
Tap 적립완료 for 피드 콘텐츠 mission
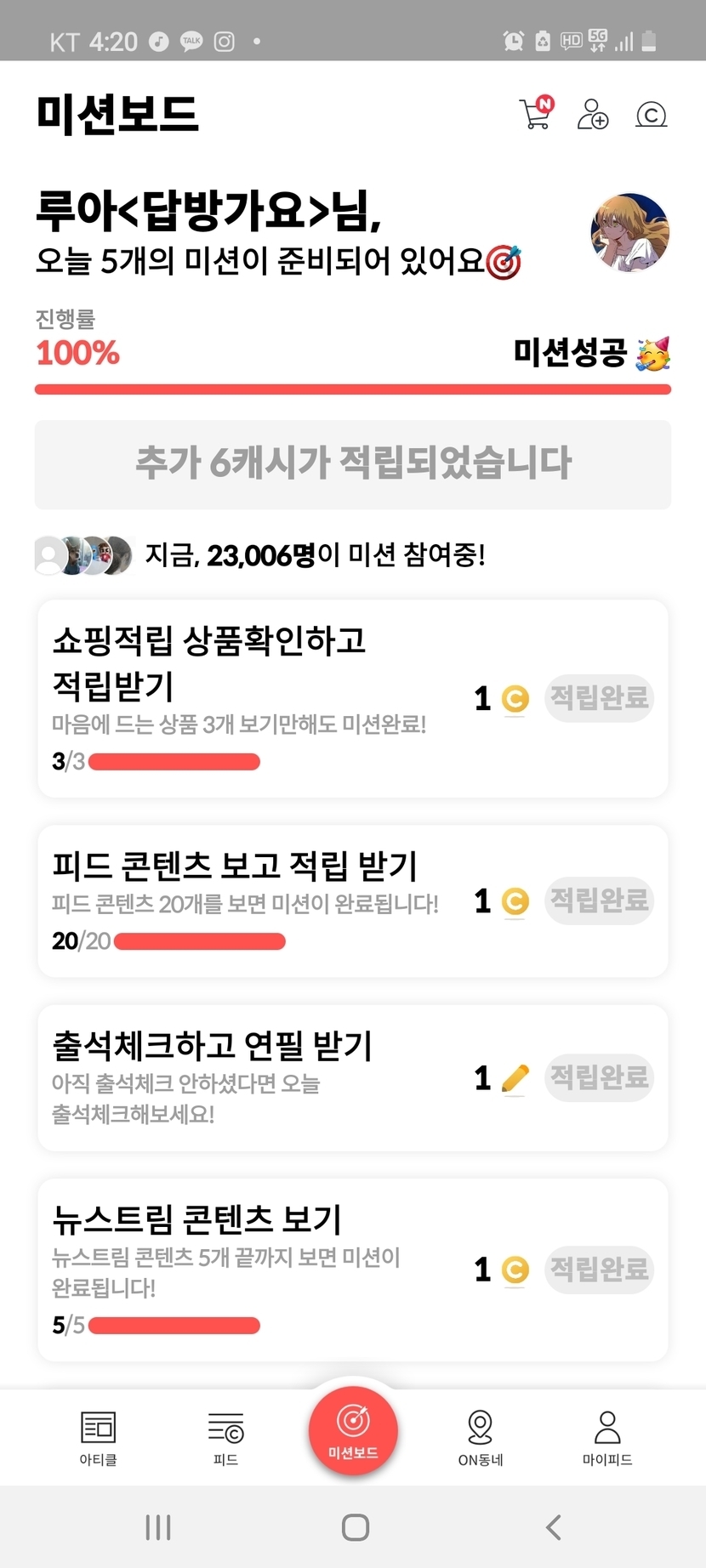click(x=599, y=900)
